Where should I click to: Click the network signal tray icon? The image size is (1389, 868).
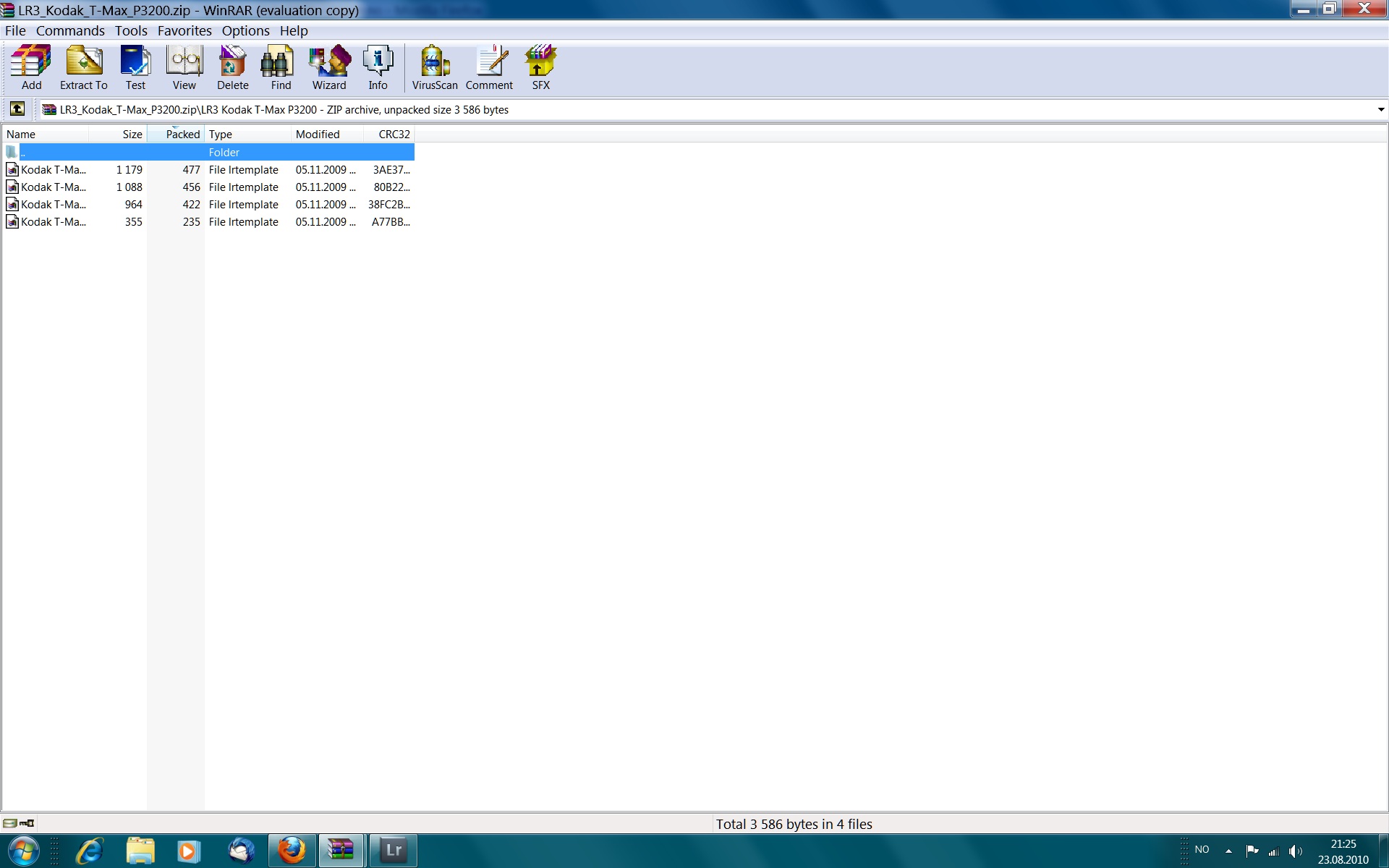coord(1274,851)
